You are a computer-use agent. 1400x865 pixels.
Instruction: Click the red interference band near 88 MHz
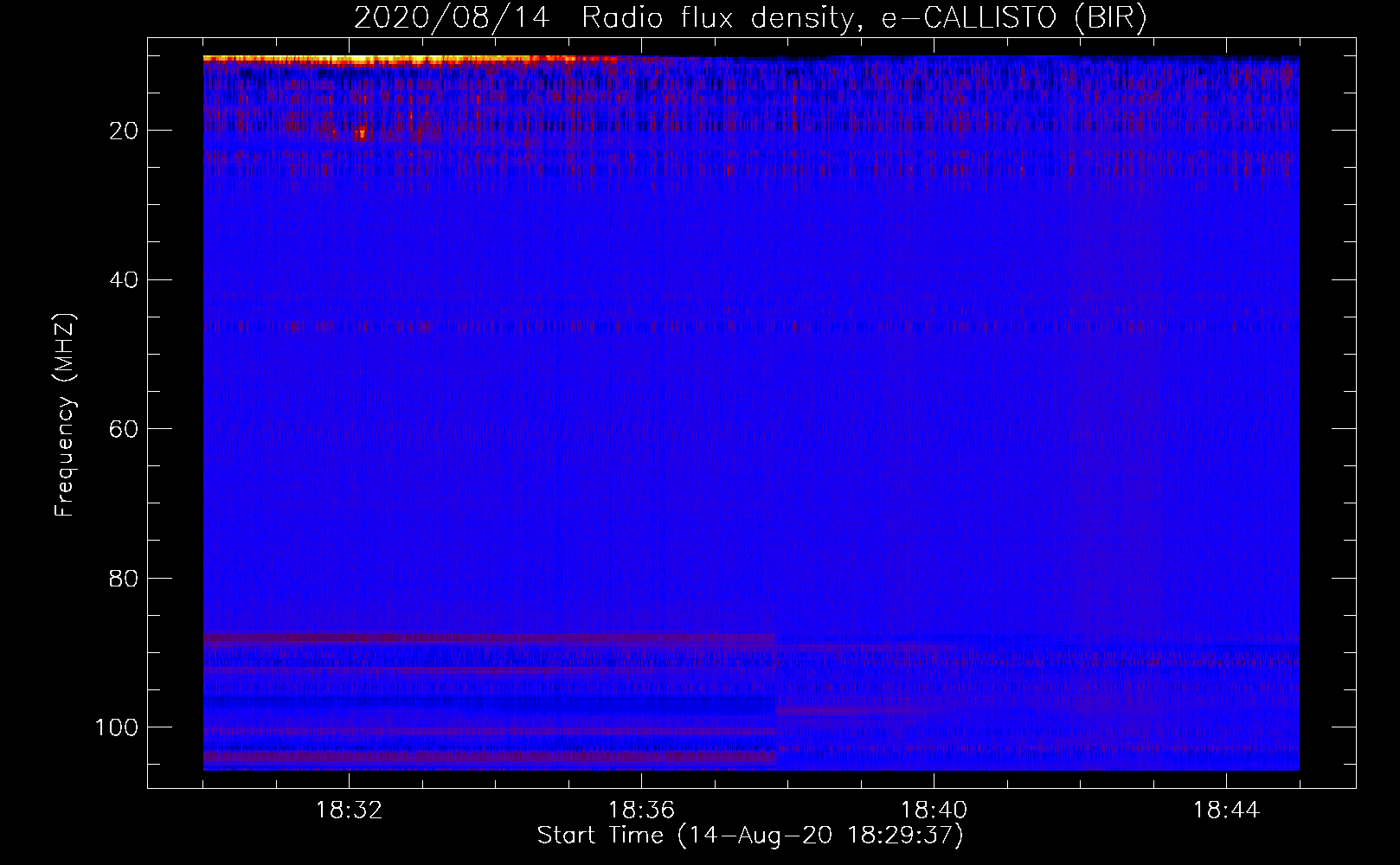tap(489, 638)
